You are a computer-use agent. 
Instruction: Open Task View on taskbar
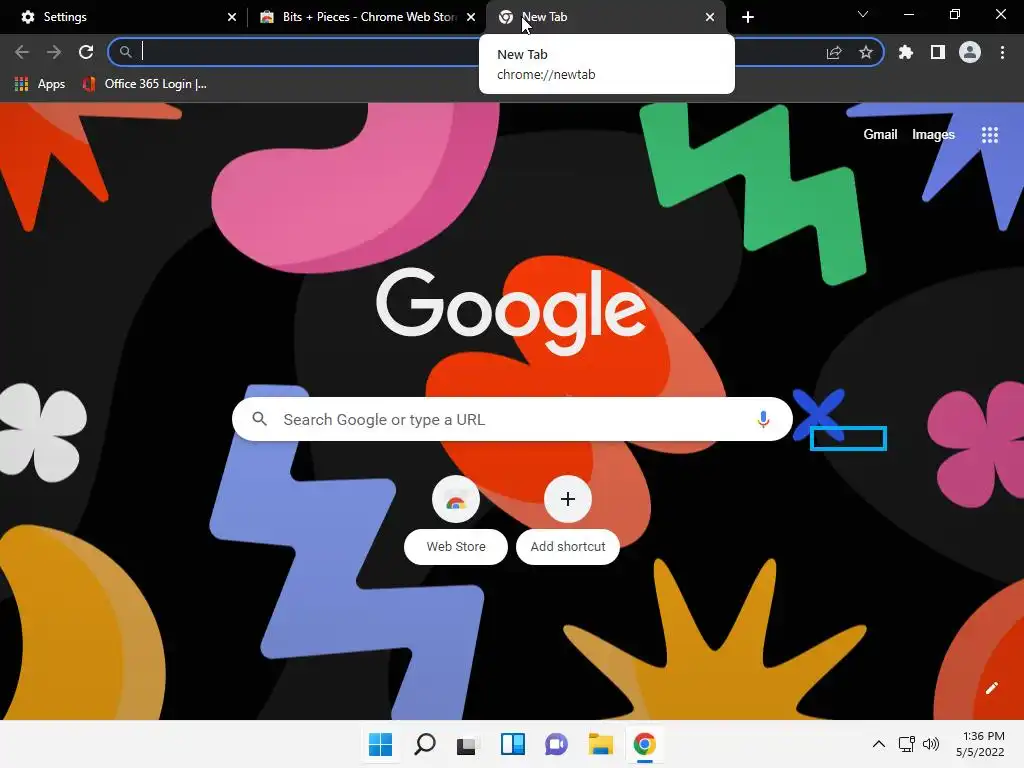pyautogui.click(x=468, y=744)
